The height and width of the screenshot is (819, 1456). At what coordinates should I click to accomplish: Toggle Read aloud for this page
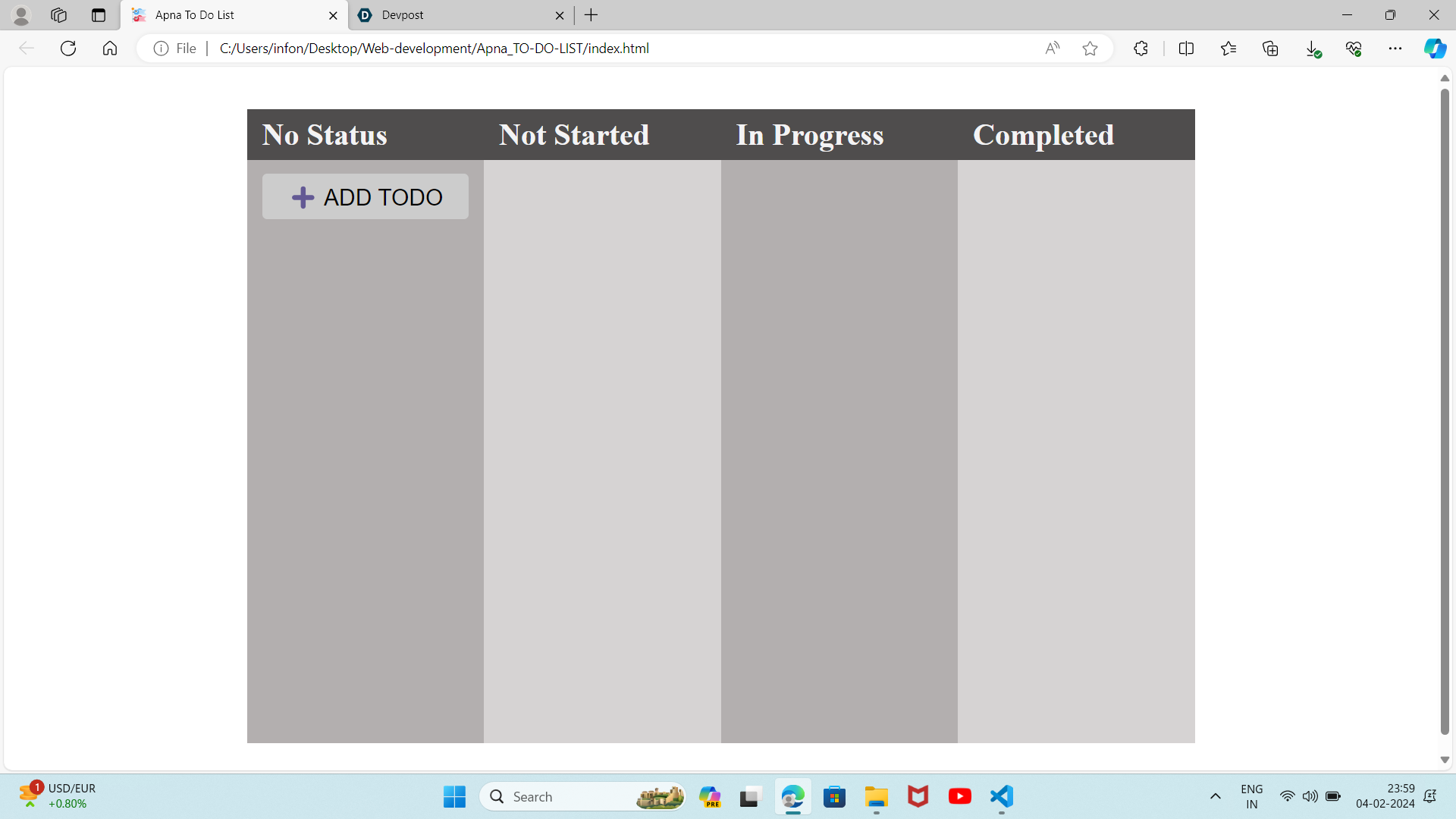pyautogui.click(x=1052, y=49)
